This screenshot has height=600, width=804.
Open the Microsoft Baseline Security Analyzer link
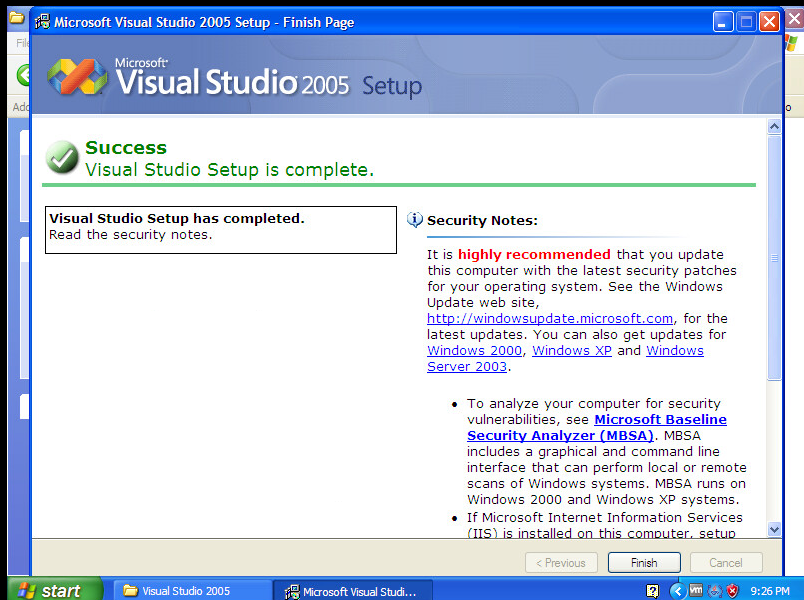tap(596, 427)
